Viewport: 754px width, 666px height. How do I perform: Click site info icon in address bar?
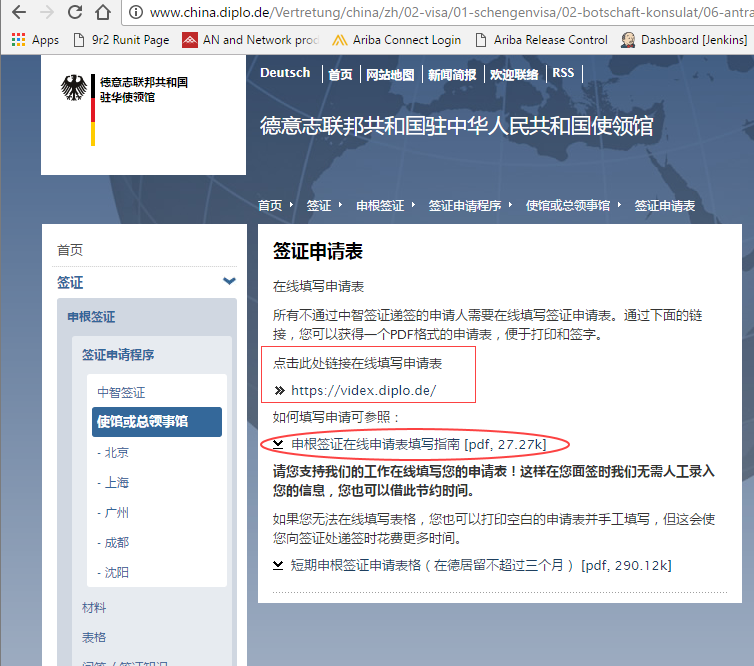click(x=134, y=14)
